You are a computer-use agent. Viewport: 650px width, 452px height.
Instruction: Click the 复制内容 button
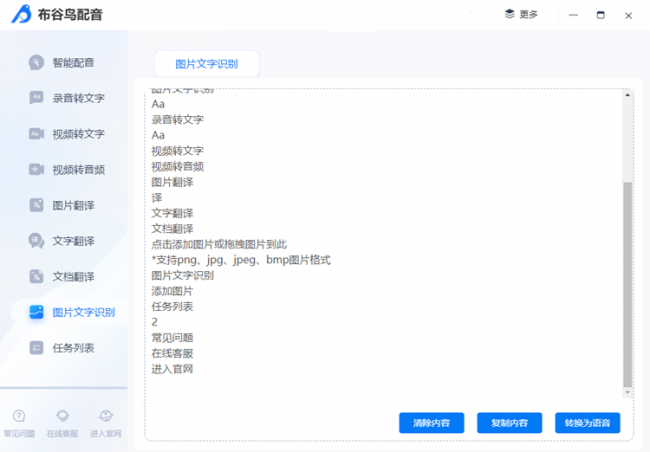[509, 423]
